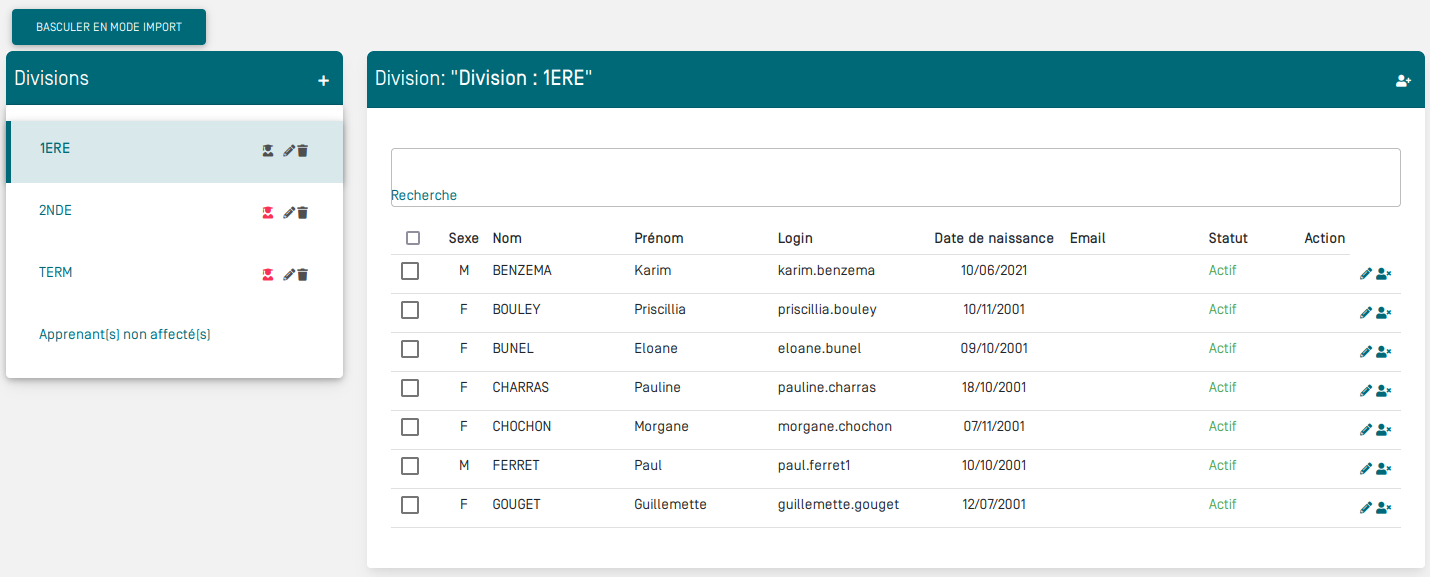Remove Priscillia BOULEY from the division
Screen dimensions: 1430x577
coord(1384,313)
